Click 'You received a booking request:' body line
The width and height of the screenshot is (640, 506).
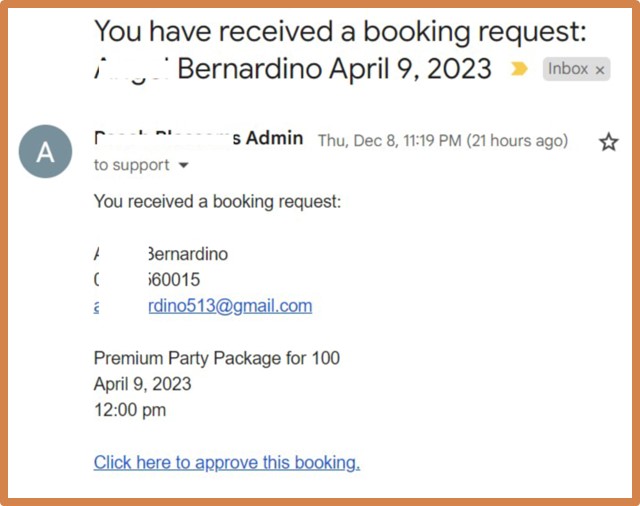[217, 201]
